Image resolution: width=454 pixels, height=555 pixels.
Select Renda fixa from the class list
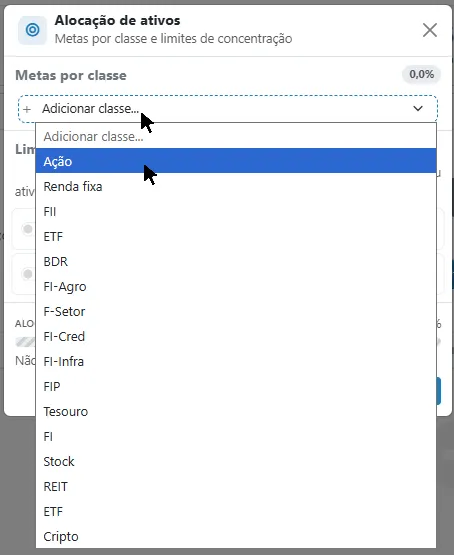coord(236,186)
